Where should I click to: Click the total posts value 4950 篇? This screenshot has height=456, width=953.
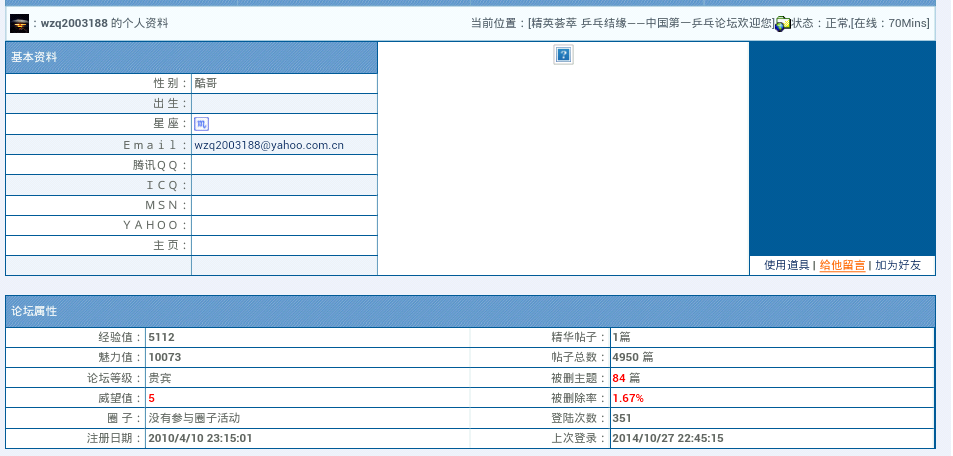click(x=633, y=358)
